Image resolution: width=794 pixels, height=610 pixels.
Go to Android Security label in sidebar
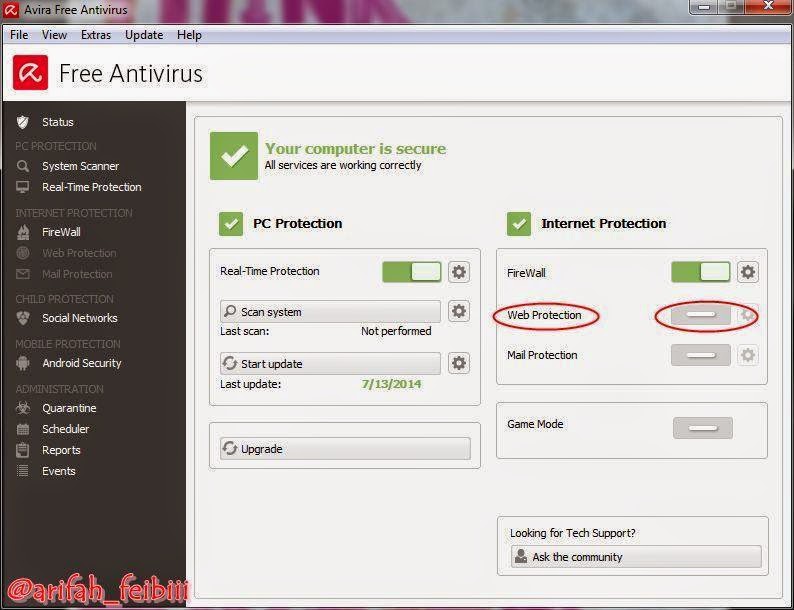point(82,363)
